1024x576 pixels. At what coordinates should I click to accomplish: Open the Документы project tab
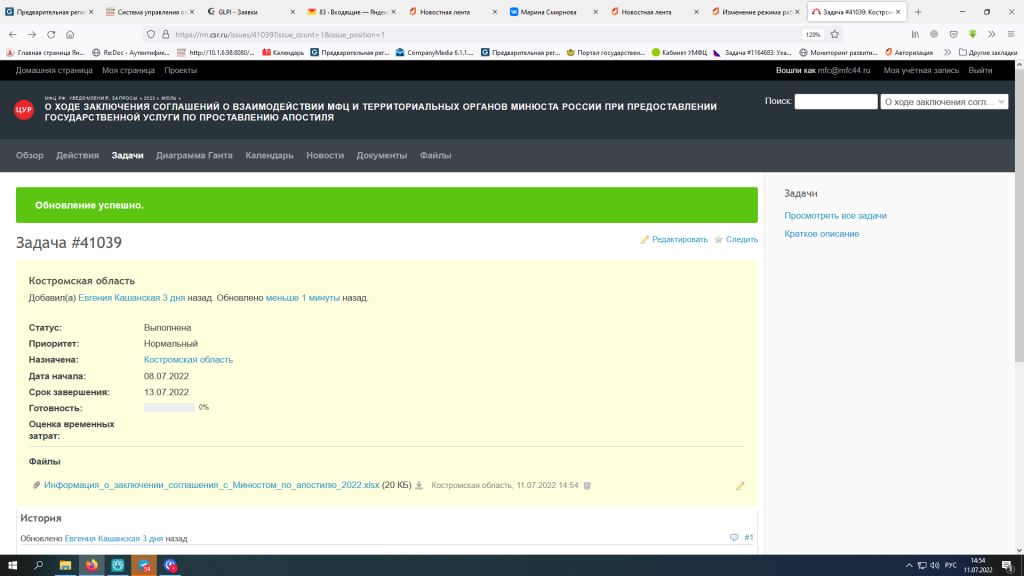pyautogui.click(x=381, y=156)
